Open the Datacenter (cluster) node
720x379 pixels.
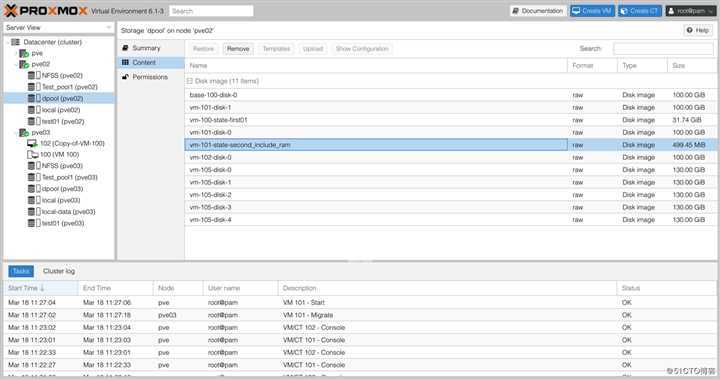click(x=52, y=42)
